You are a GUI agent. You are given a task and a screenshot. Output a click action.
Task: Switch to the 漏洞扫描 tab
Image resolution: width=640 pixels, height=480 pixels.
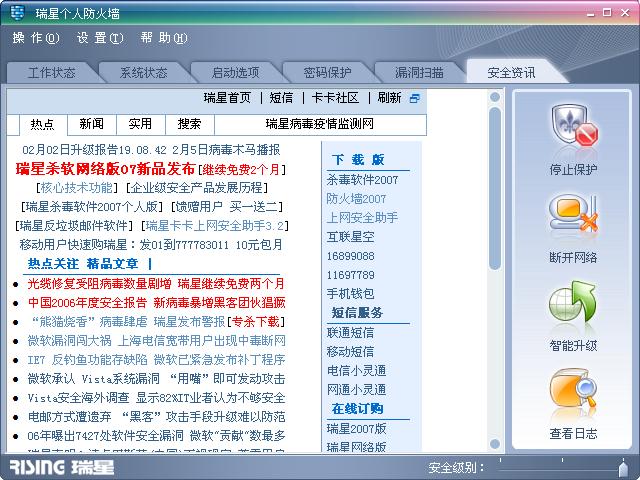419,73
